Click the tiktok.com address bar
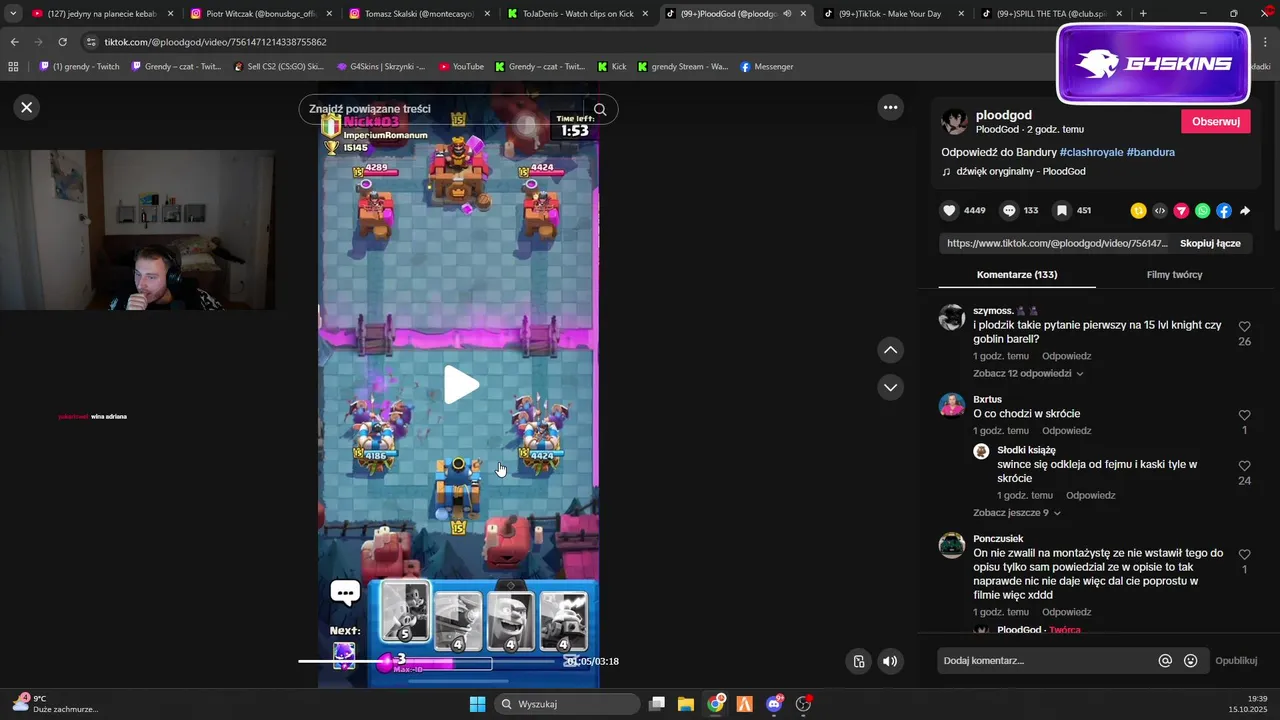This screenshot has height=720, width=1280. click(560, 42)
